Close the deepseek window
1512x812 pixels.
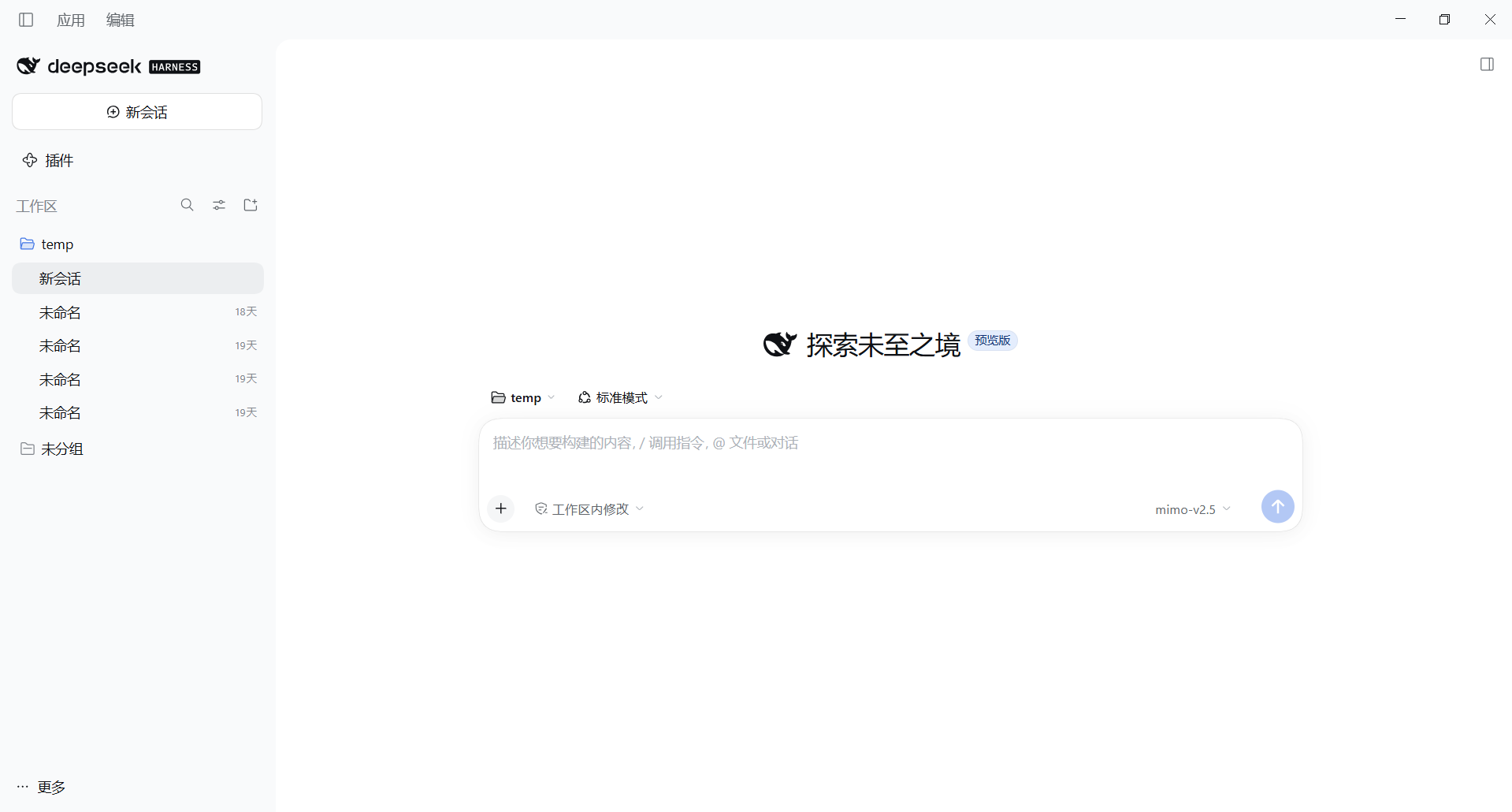[x=1490, y=19]
